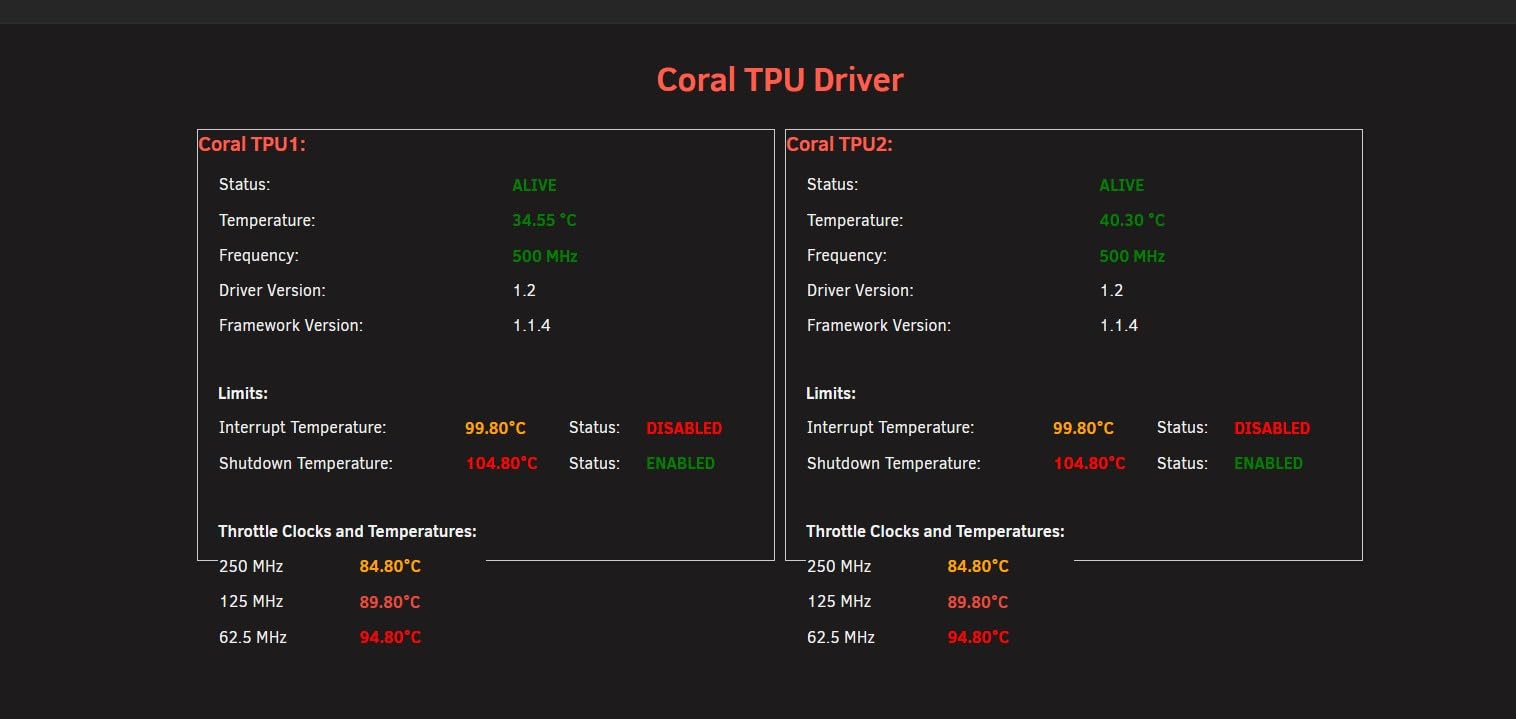Click TPU2 shutdown ENABLED status

(x=1268, y=463)
